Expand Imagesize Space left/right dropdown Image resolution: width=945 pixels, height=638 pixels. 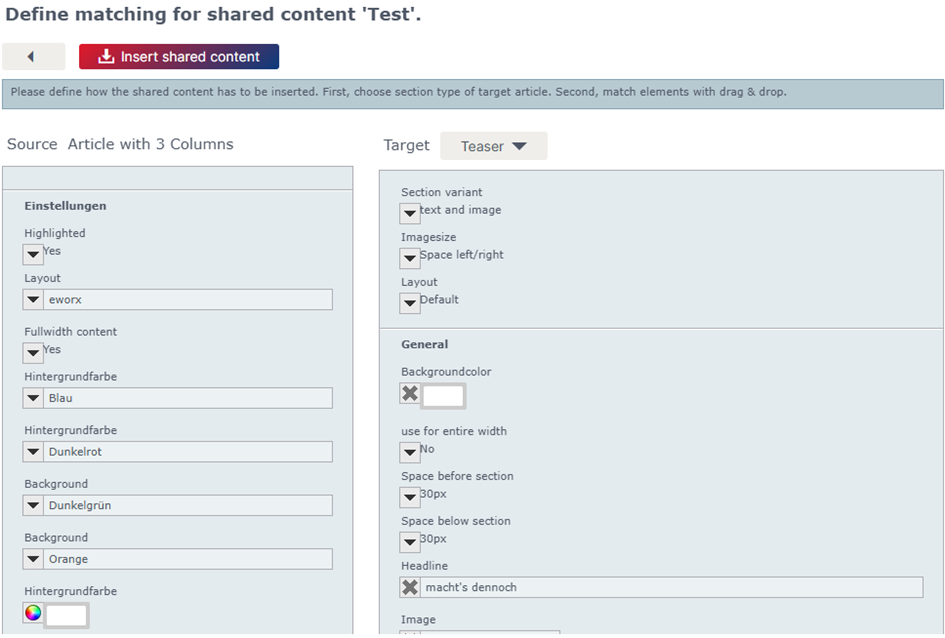tap(410, 258)
